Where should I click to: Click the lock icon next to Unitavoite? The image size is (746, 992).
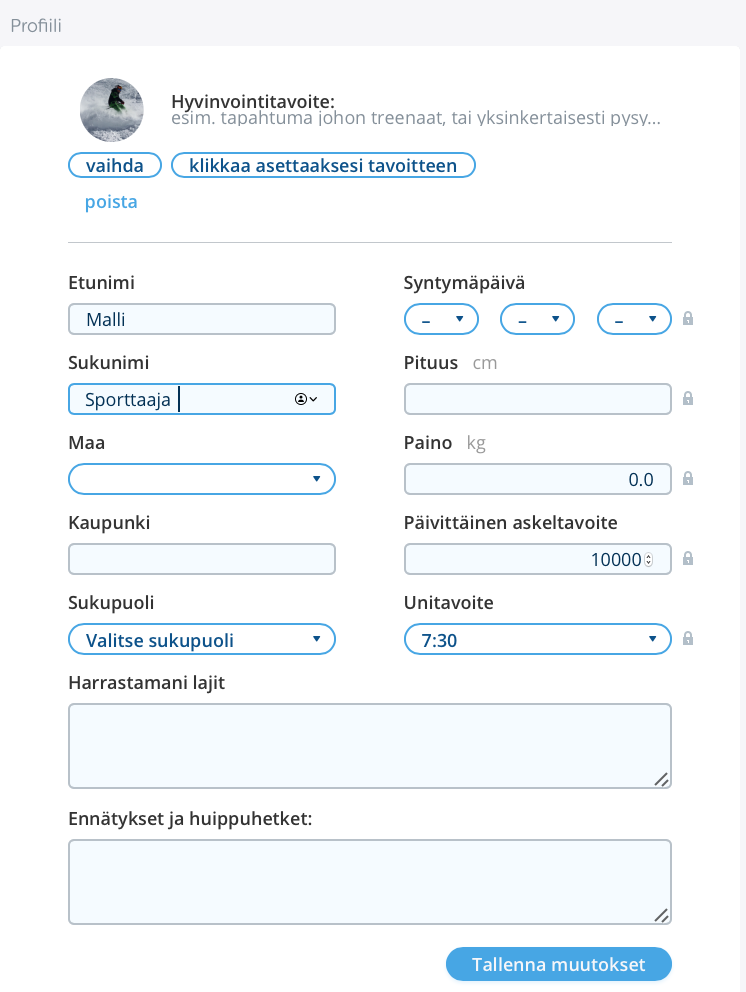pyautogui.click(x=687, y=638)
